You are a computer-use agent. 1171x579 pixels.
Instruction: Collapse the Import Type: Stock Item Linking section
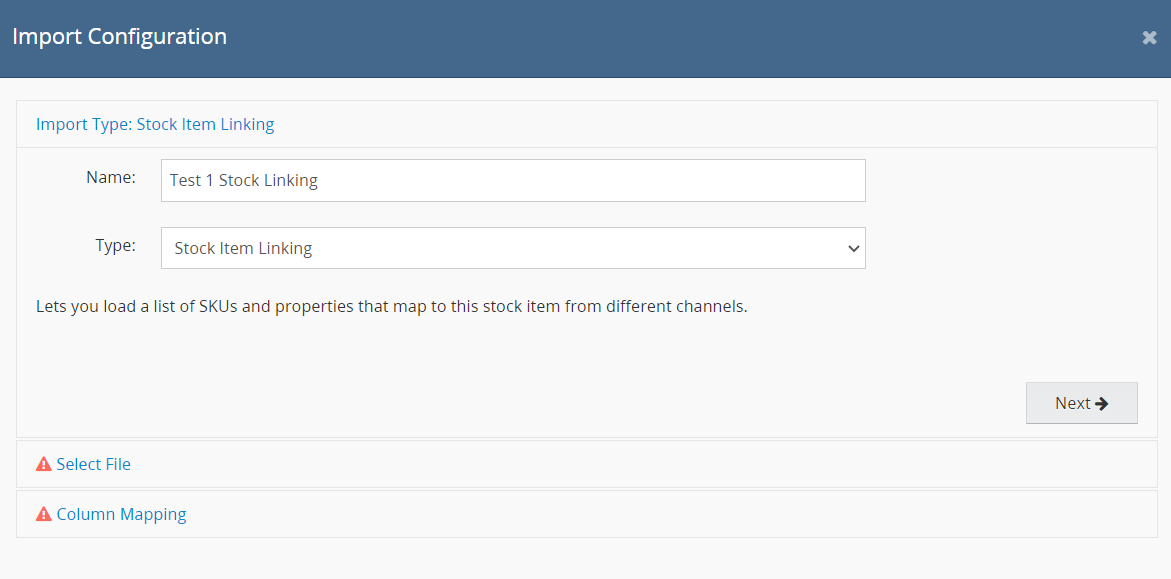pos(155,124)
